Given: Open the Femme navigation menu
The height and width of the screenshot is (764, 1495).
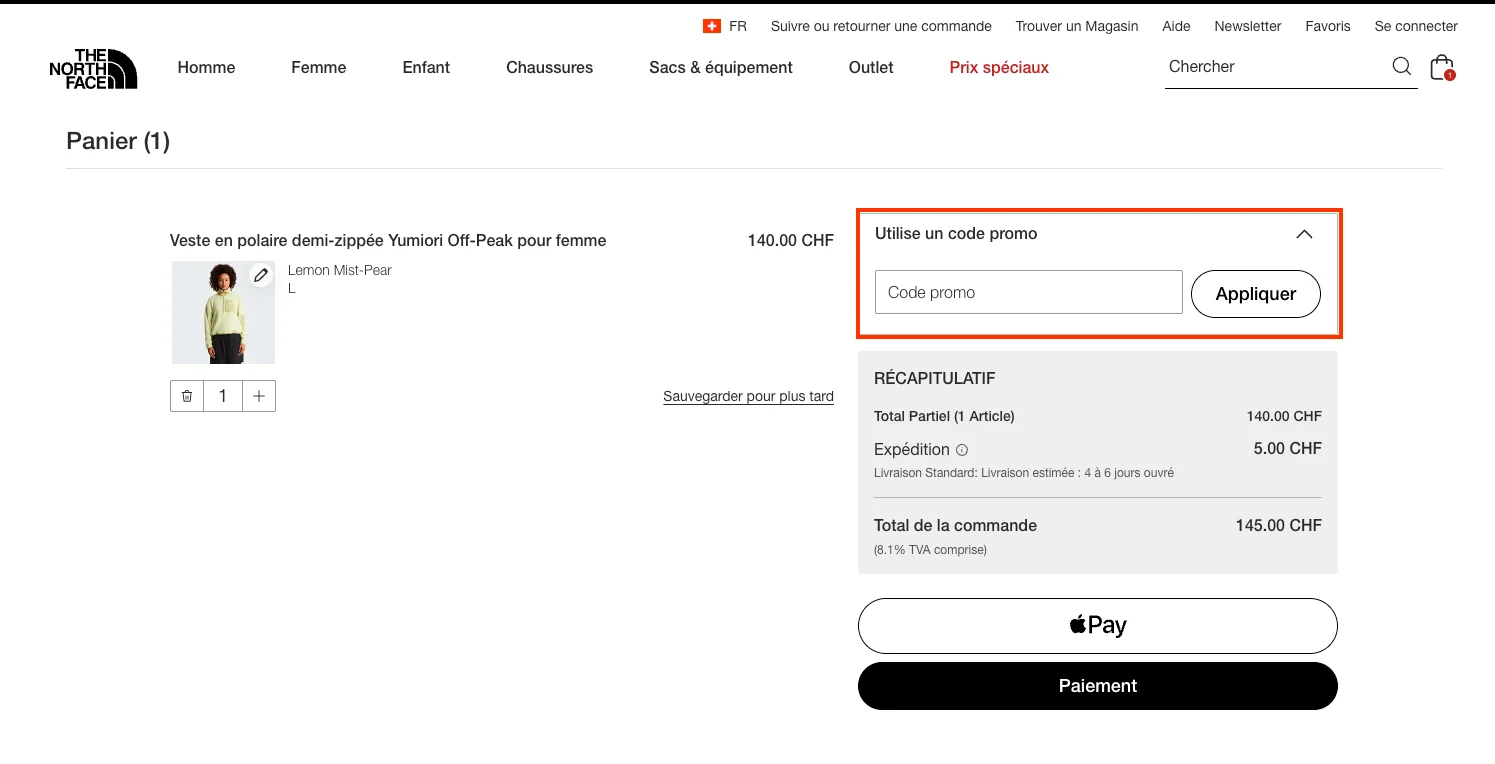Looking at the screenshot, I should click(318, 67).
